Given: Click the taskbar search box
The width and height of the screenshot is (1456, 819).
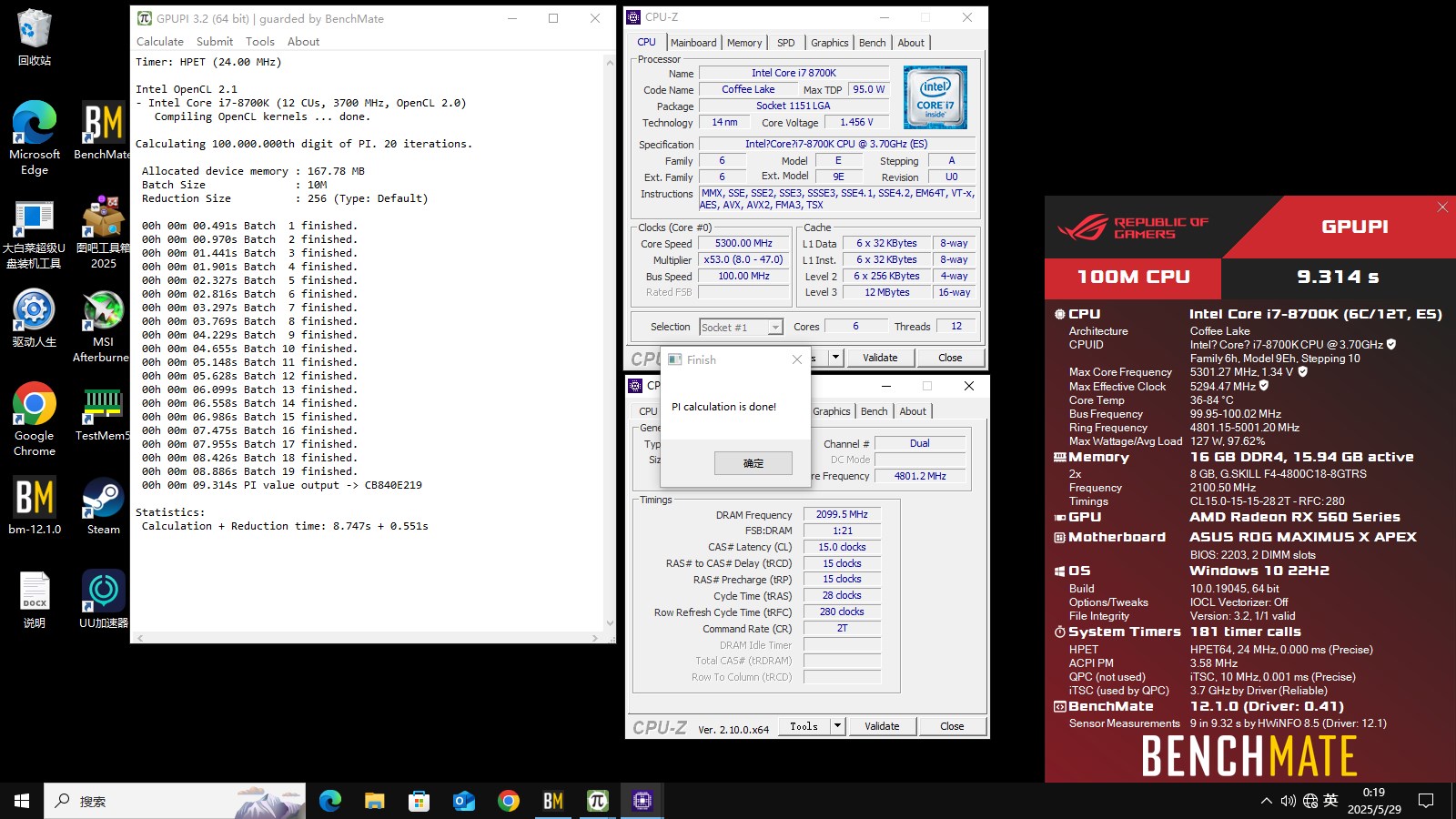Looking at the screenshot, I should pyautogui.click(x=175, y=801).
